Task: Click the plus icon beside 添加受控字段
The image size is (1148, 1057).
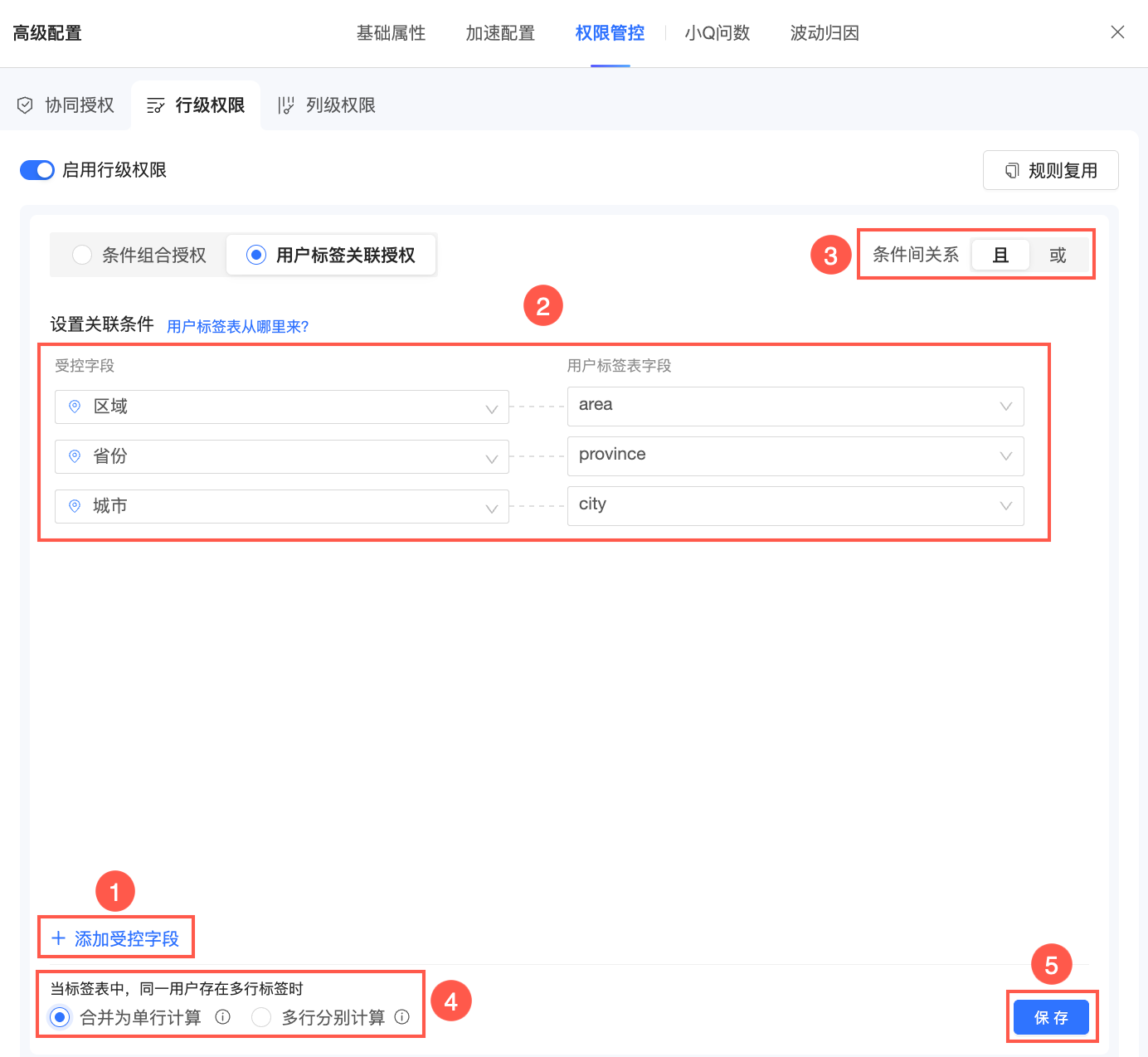Action: [58, 938]
